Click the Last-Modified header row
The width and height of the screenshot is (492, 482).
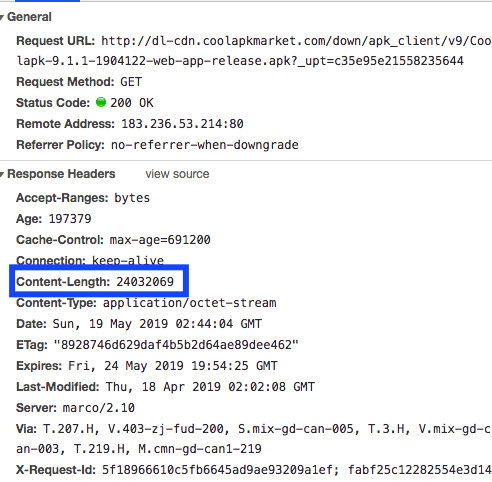pos(166,387)
